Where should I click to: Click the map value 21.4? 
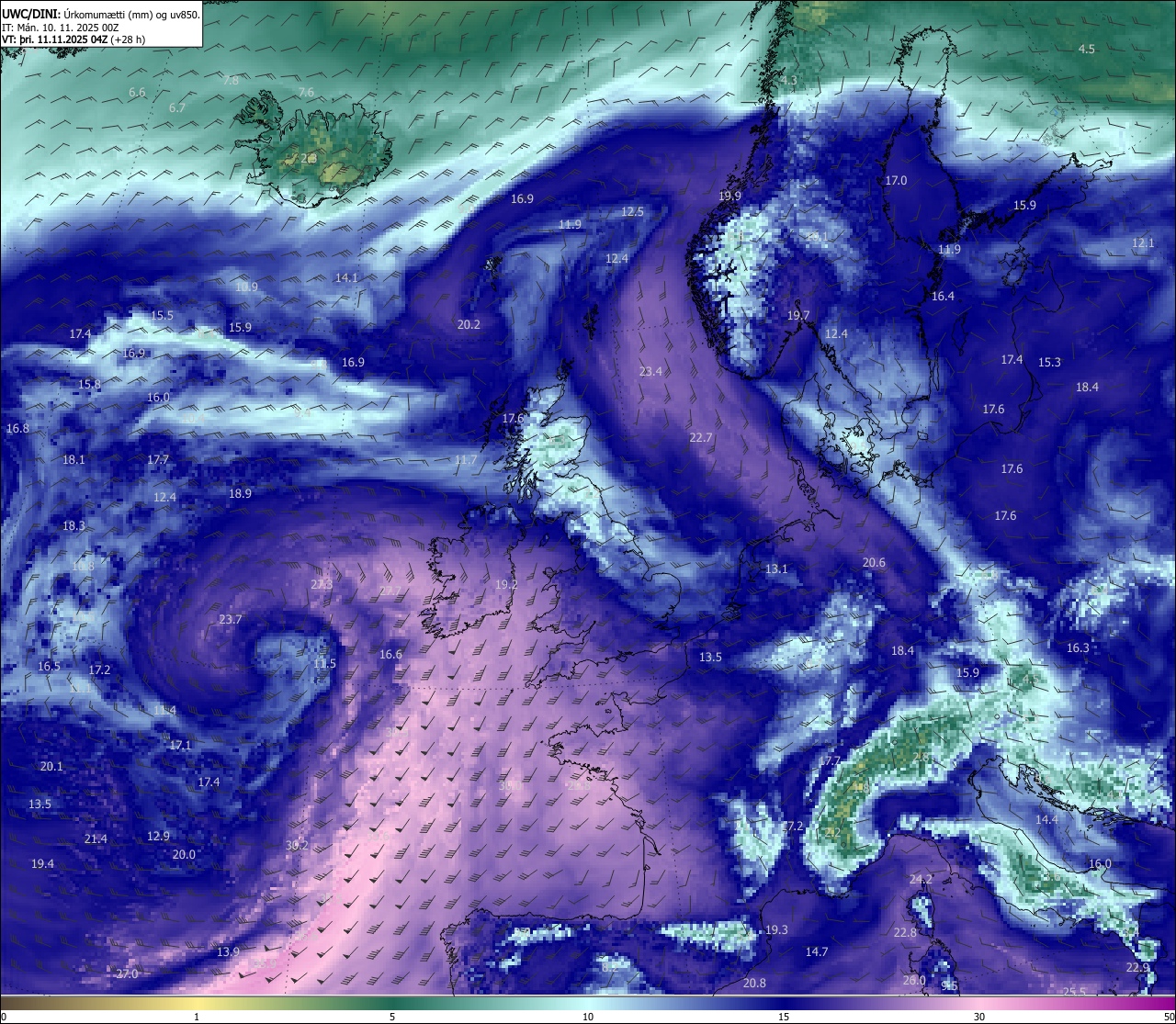click(x=96, y=838)
